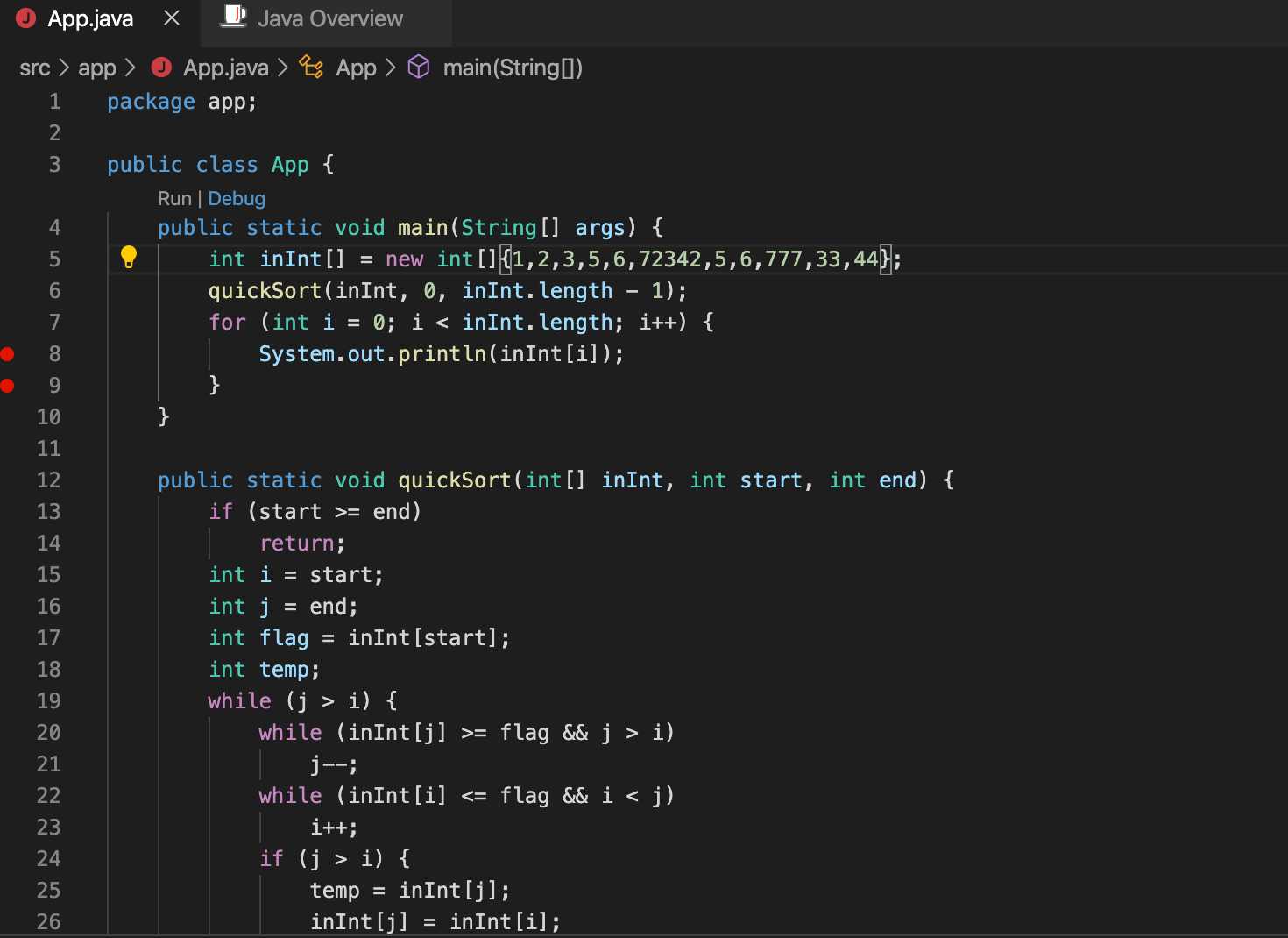This screenshot has height=938, width=1288.
Task: Close the App.java tab
Action: 172,18
